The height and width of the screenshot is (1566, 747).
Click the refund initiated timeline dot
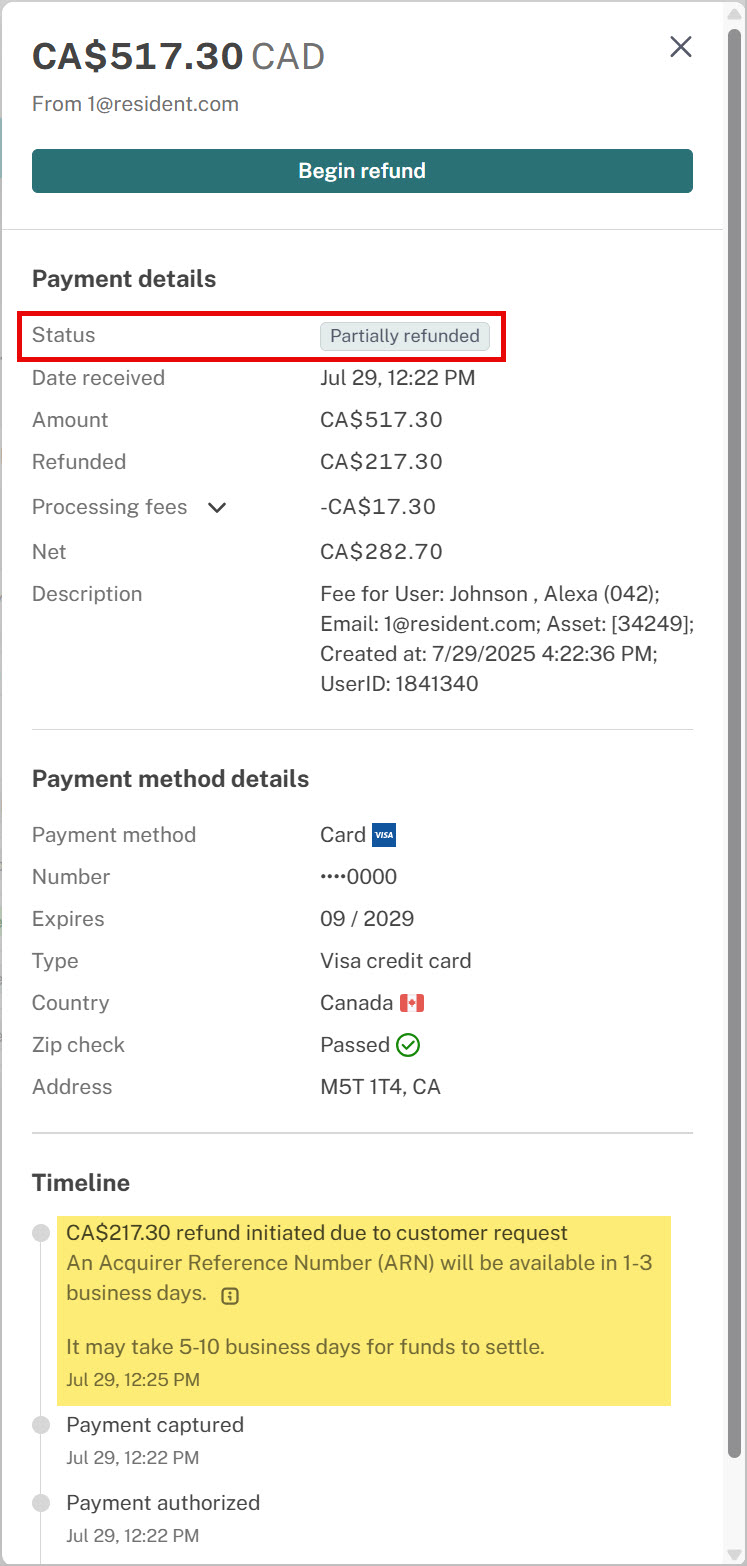[41, 1234]
